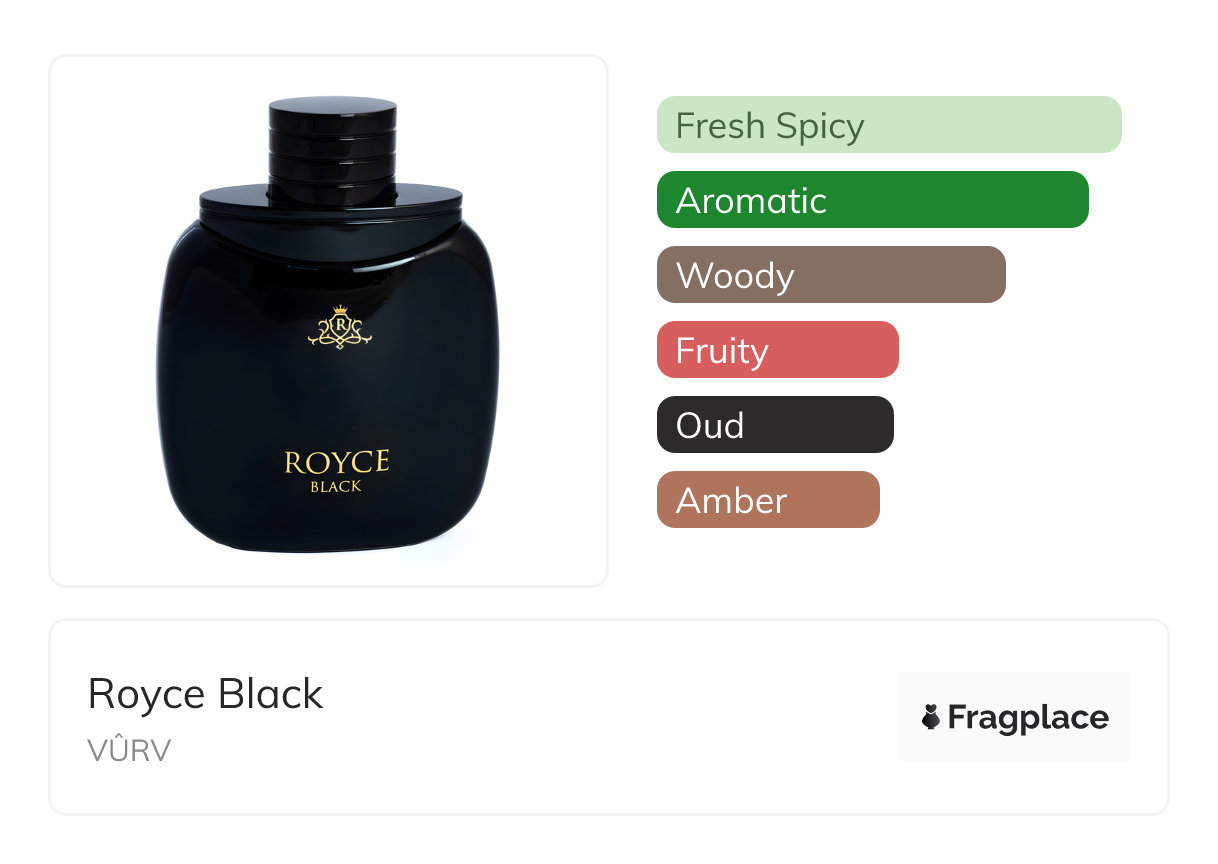Open the VÛRV brand name link
This screenshot has height=864, width=1218.
129,751
